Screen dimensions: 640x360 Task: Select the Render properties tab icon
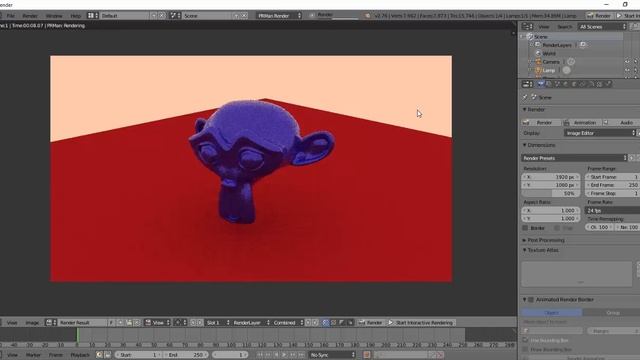pyautogui.click(x=541, y=84)
